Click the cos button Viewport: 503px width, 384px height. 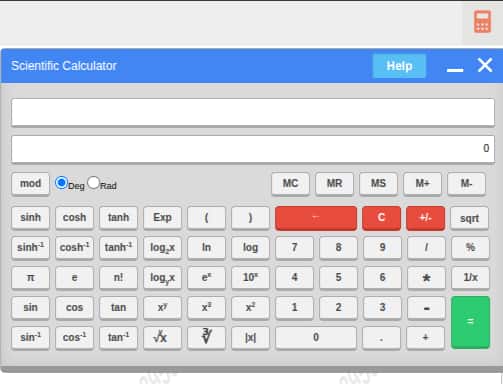(74, 308)
